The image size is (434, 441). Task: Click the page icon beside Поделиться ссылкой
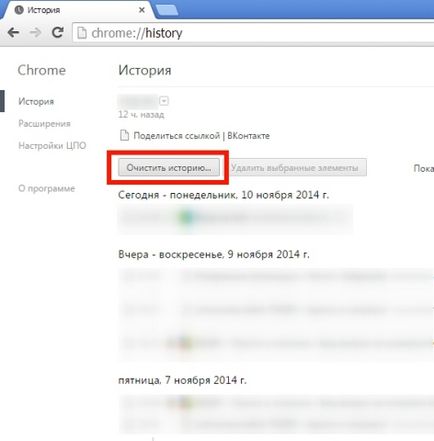click(124, 136)
